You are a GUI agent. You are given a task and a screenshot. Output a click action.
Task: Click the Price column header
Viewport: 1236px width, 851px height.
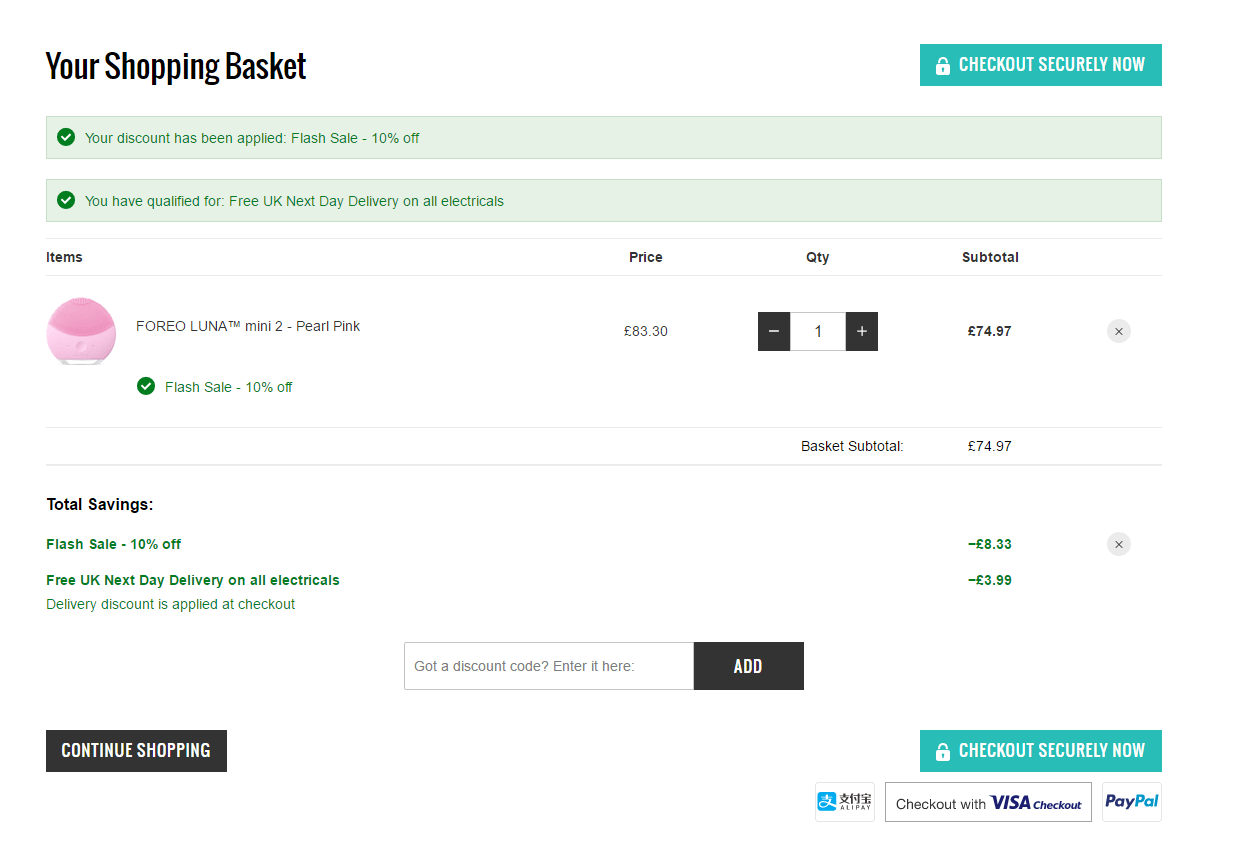pos(646,257)
